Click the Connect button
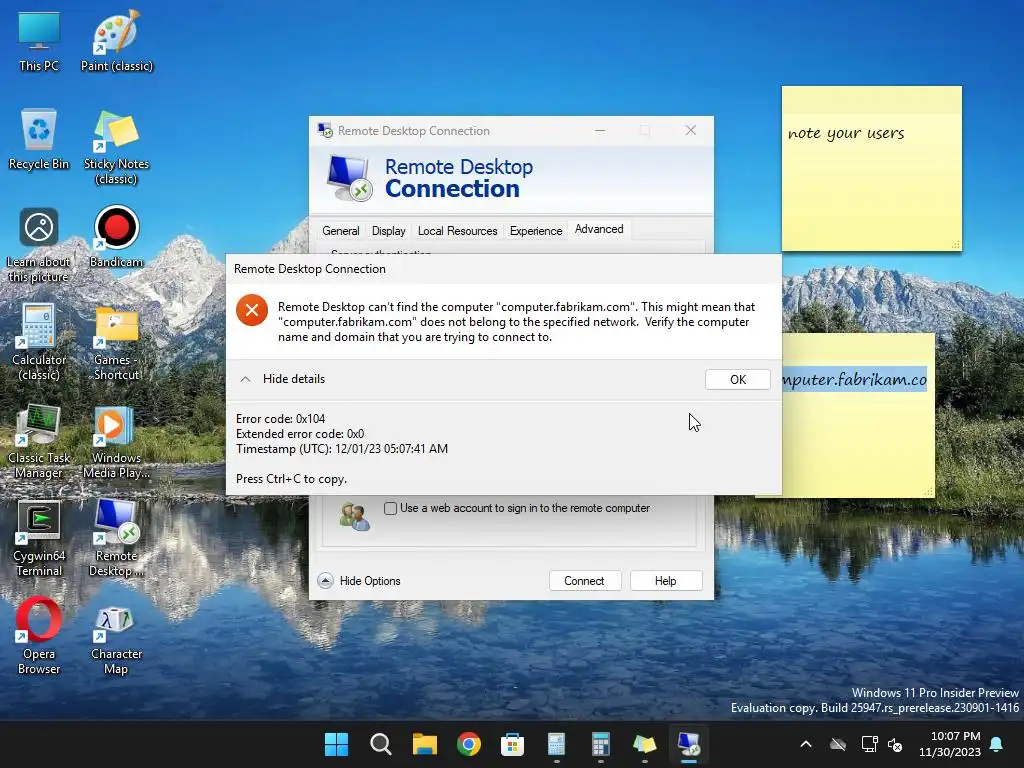Screen dimensions: 1024x768 [584, 581]
